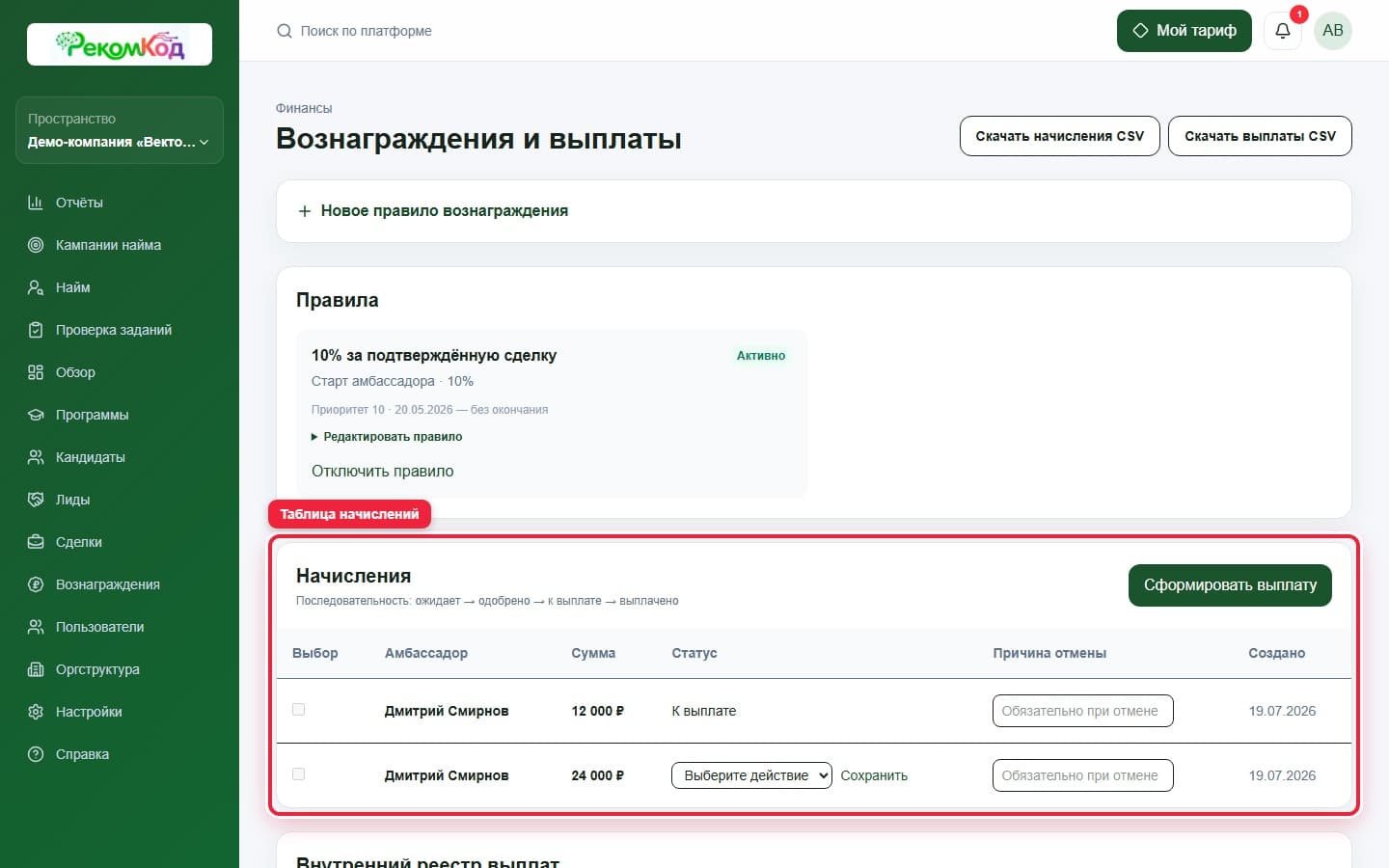Click the 12 000 ₽ amount cell
Screen dimensions: 1389x868
(598, 711)
